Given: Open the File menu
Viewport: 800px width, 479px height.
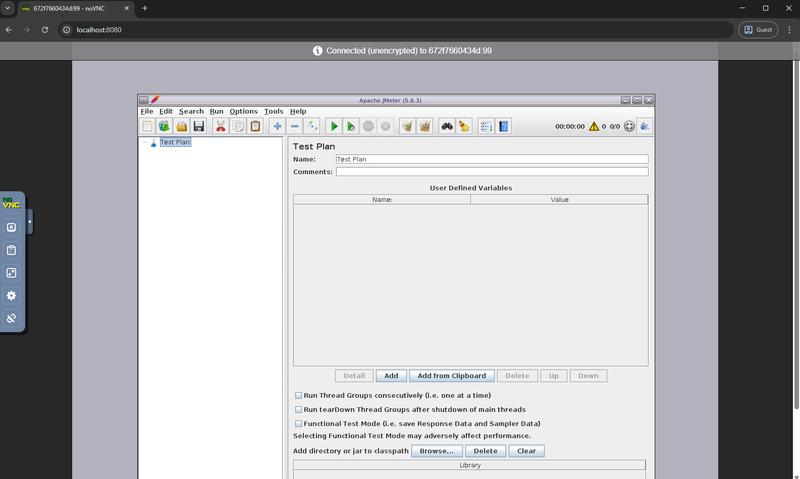Looking at the screenshot, I should pyautogui.click(x=147, y=111).
